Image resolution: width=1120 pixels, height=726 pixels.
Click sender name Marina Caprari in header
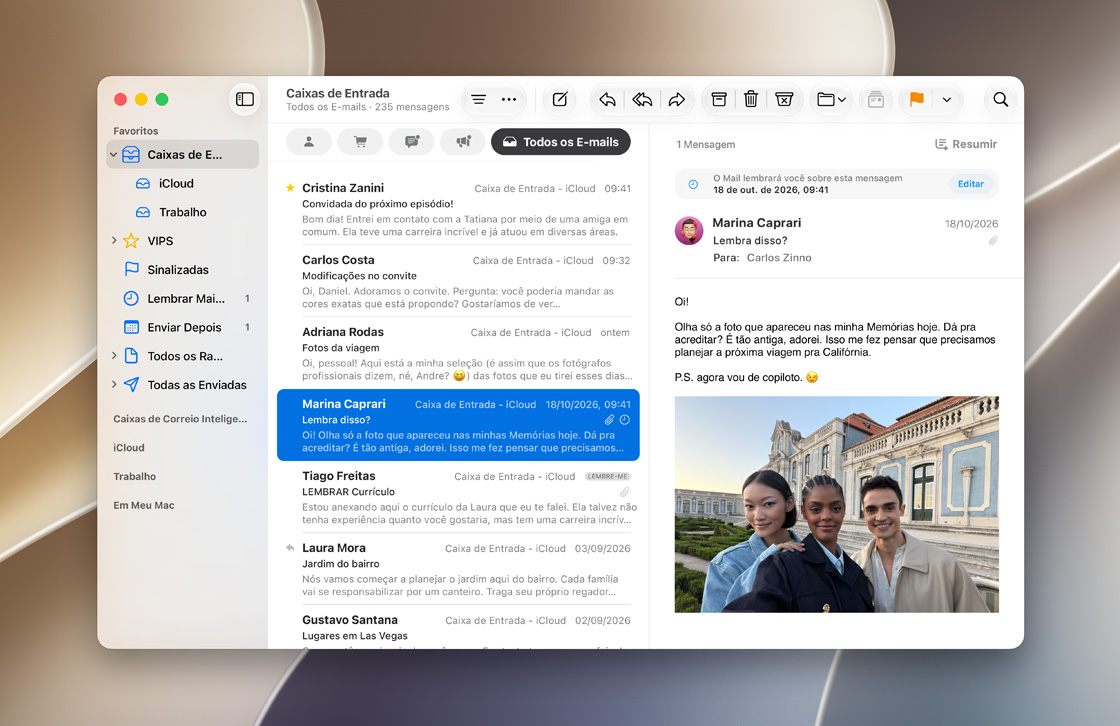tap(756, 223)
